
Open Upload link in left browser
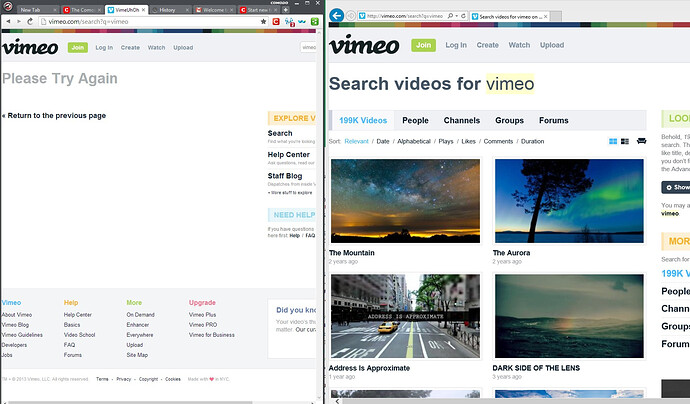point(183,48)
